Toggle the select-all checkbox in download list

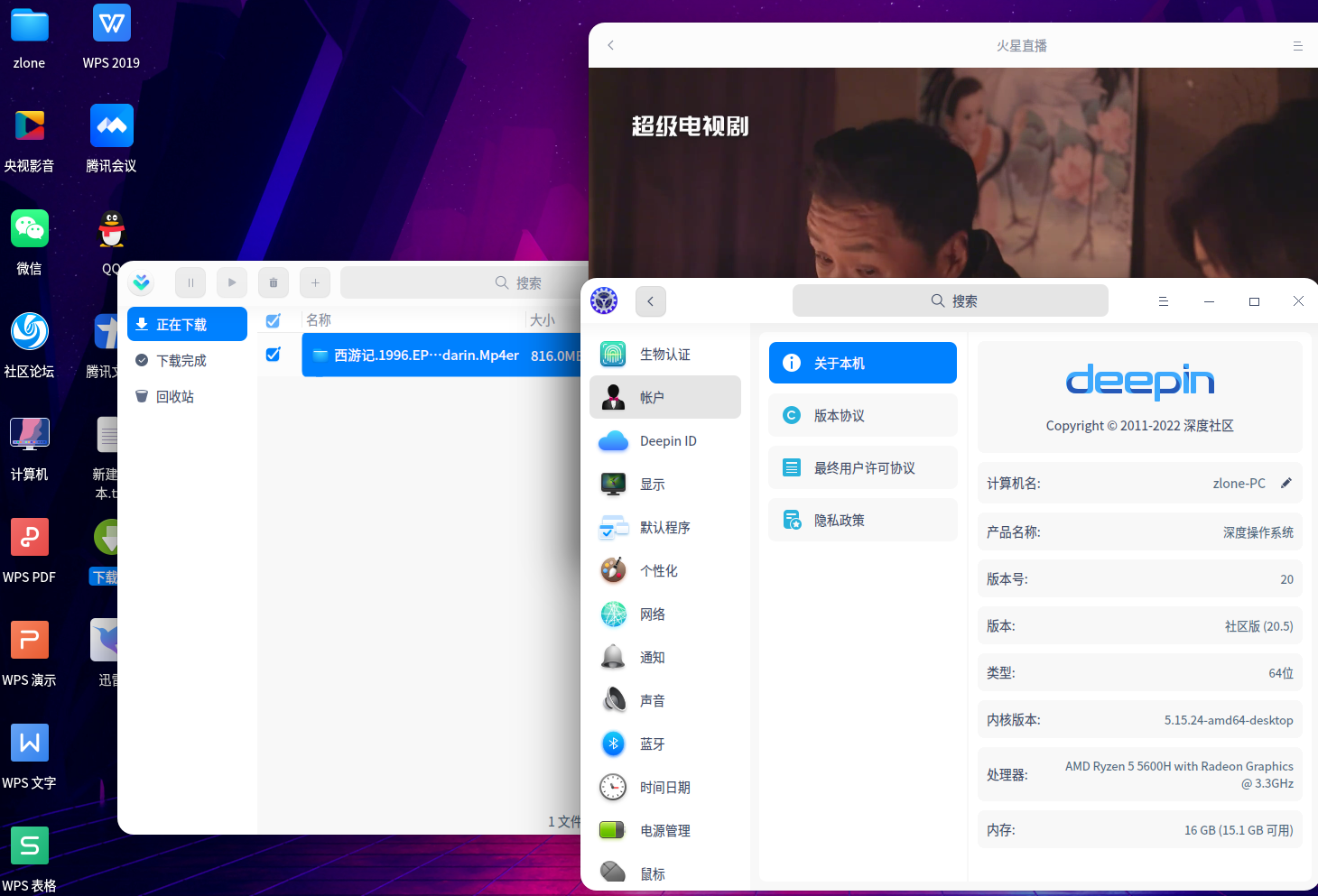[274, 320]
